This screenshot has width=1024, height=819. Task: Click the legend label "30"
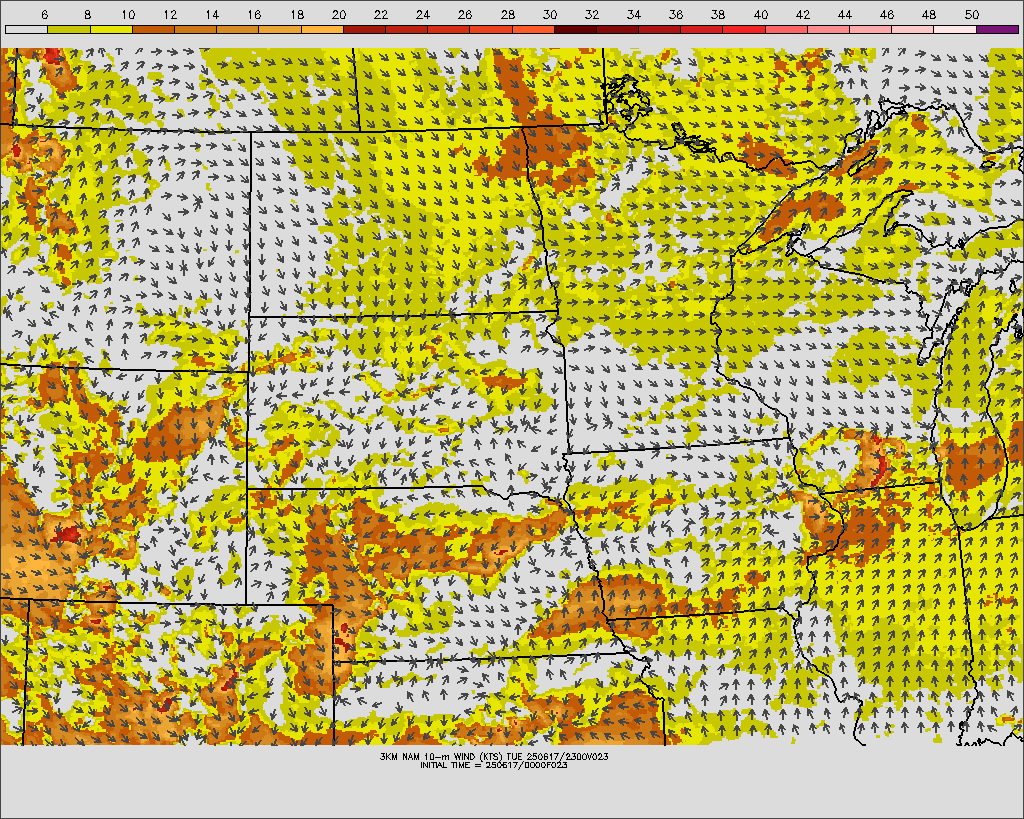coord(550,14)
